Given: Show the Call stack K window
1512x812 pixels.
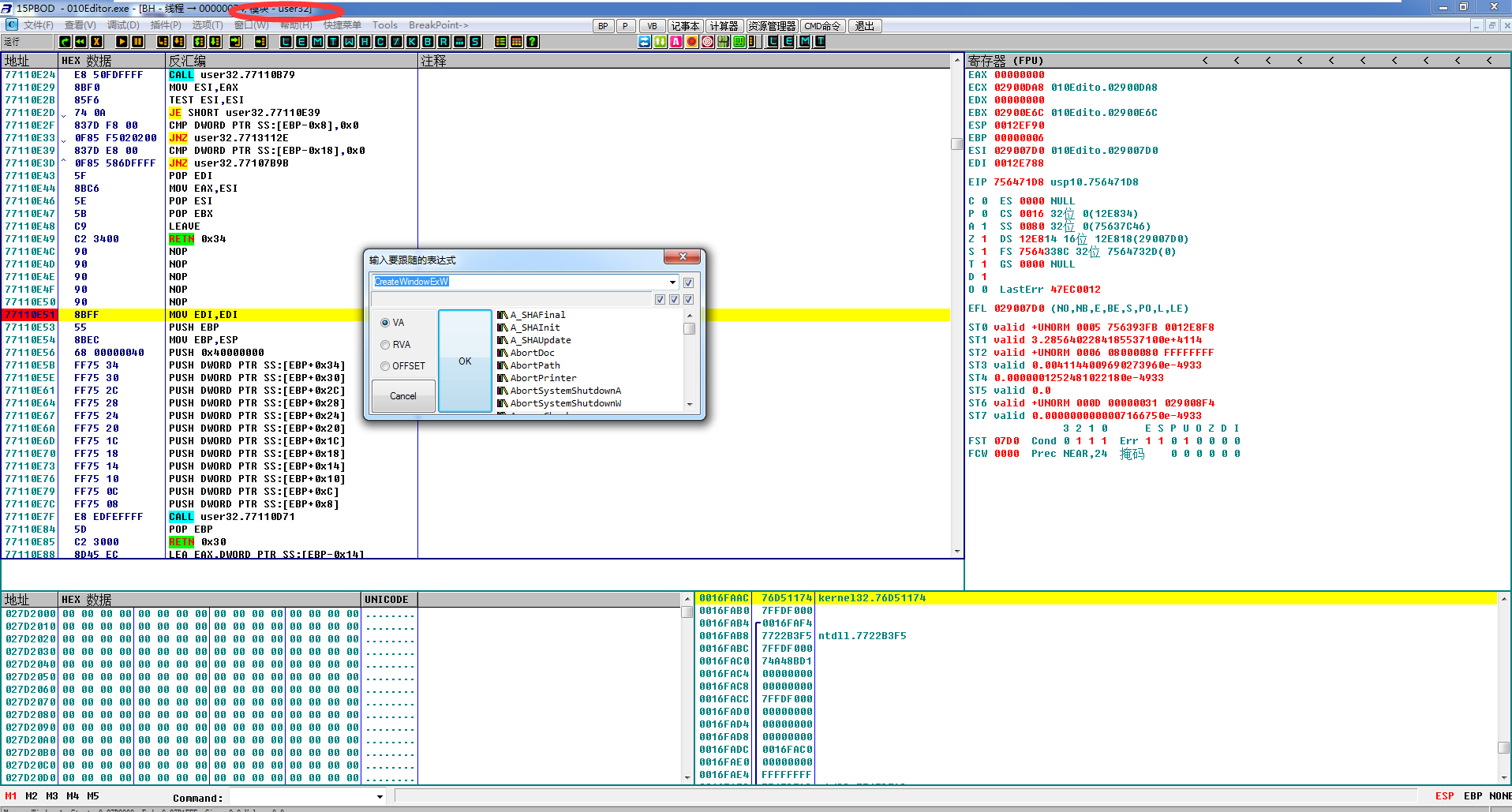Looking at the screenshot, I should (x=412, y=42).
